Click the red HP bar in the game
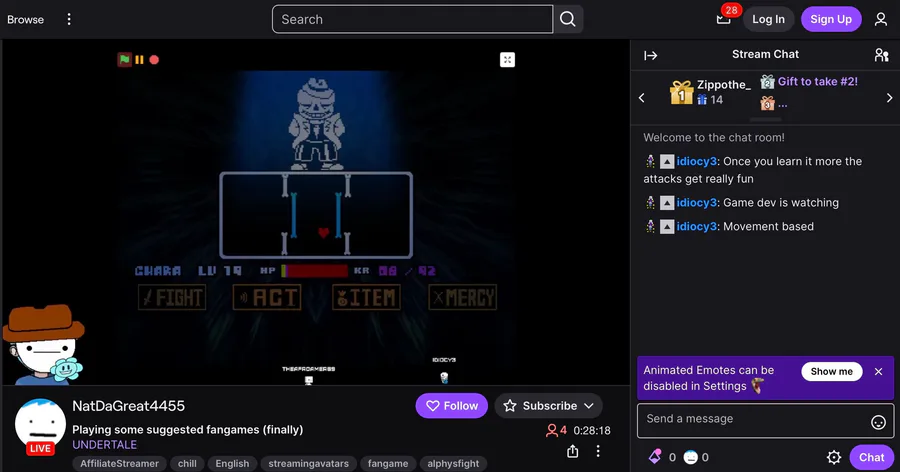Screen dimensions: 900x472 315,270
